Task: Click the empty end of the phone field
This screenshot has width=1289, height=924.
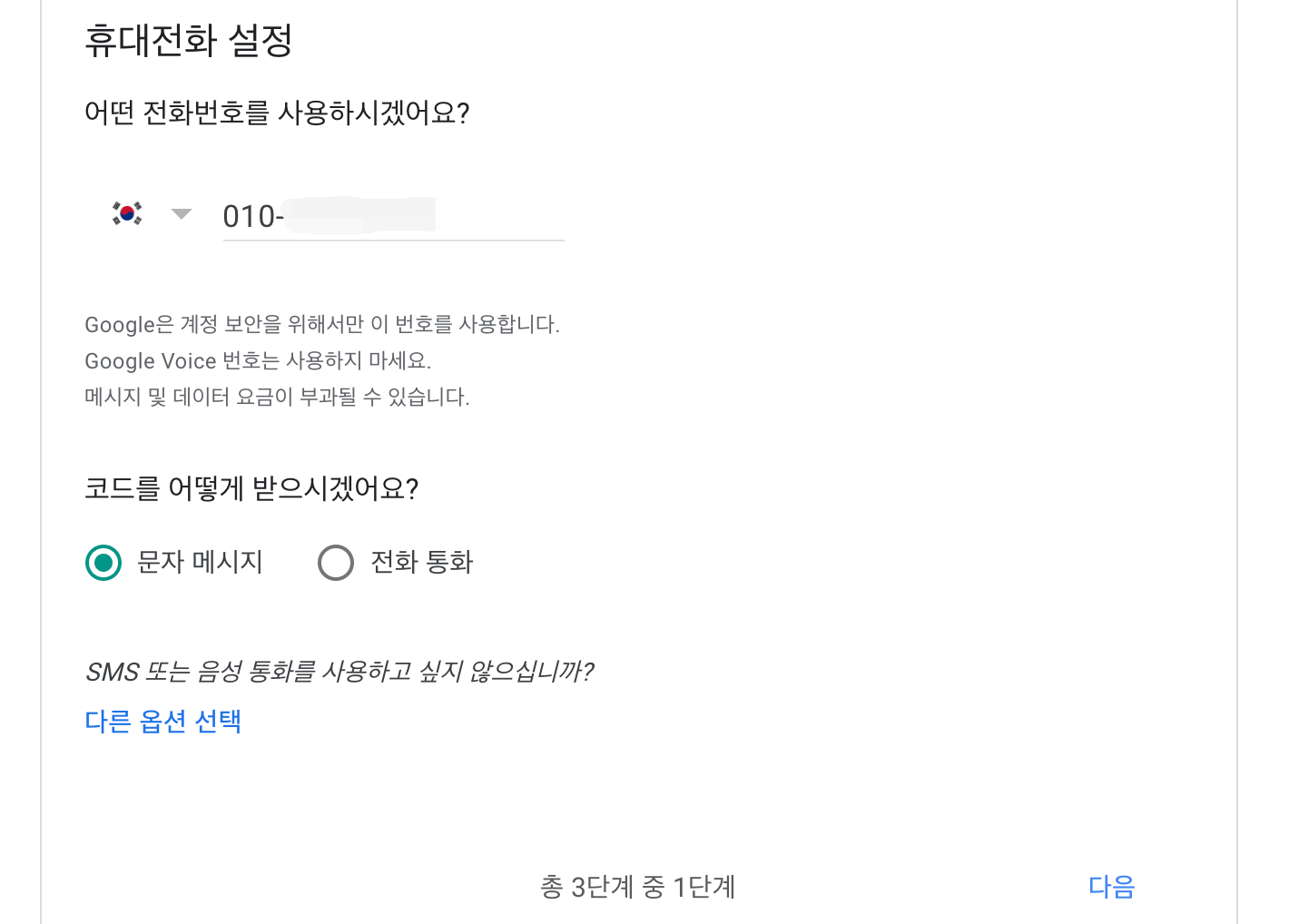Action: tap(501, 217)
